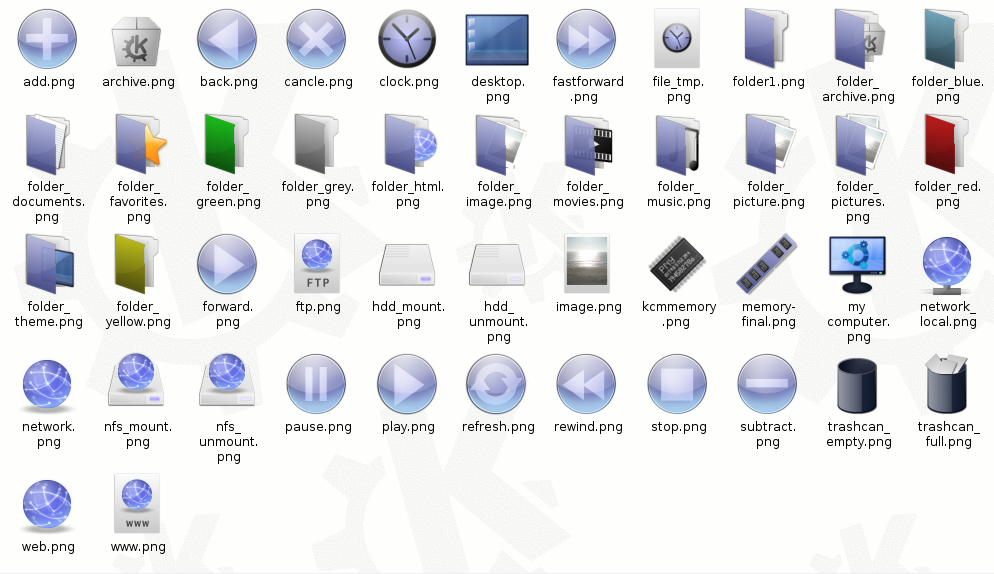Select the folder_picture.png icon

tap(769, 145)
